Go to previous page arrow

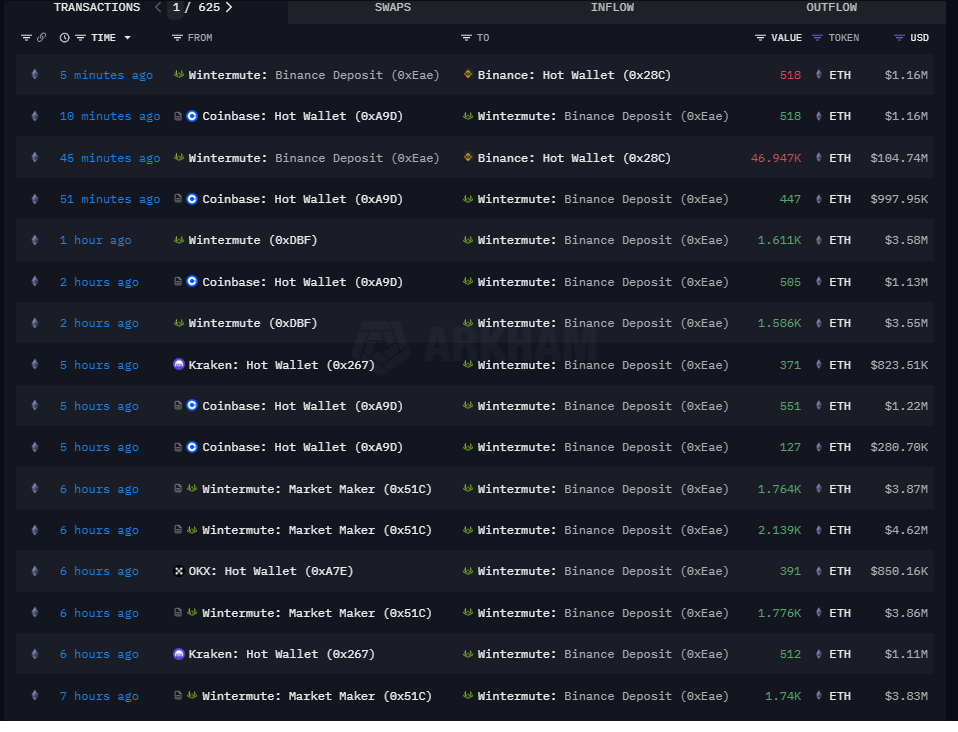158,7
